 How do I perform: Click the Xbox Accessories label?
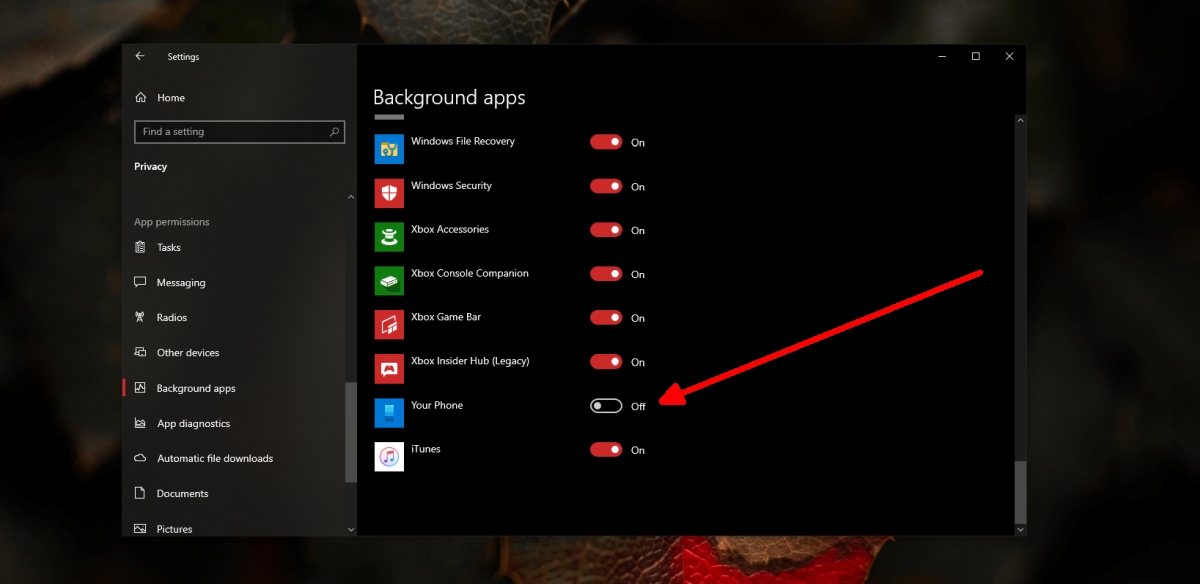[450, 229]
